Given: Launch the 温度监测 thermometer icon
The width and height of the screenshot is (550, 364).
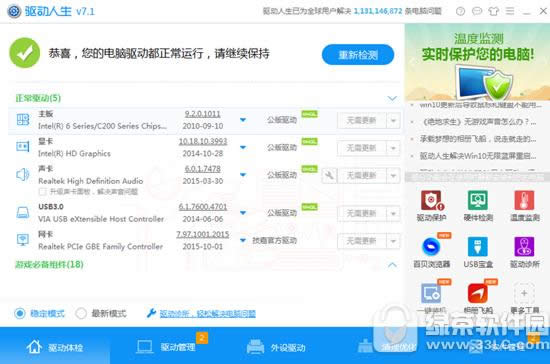Looking at the screenshot, I should 524,201.
